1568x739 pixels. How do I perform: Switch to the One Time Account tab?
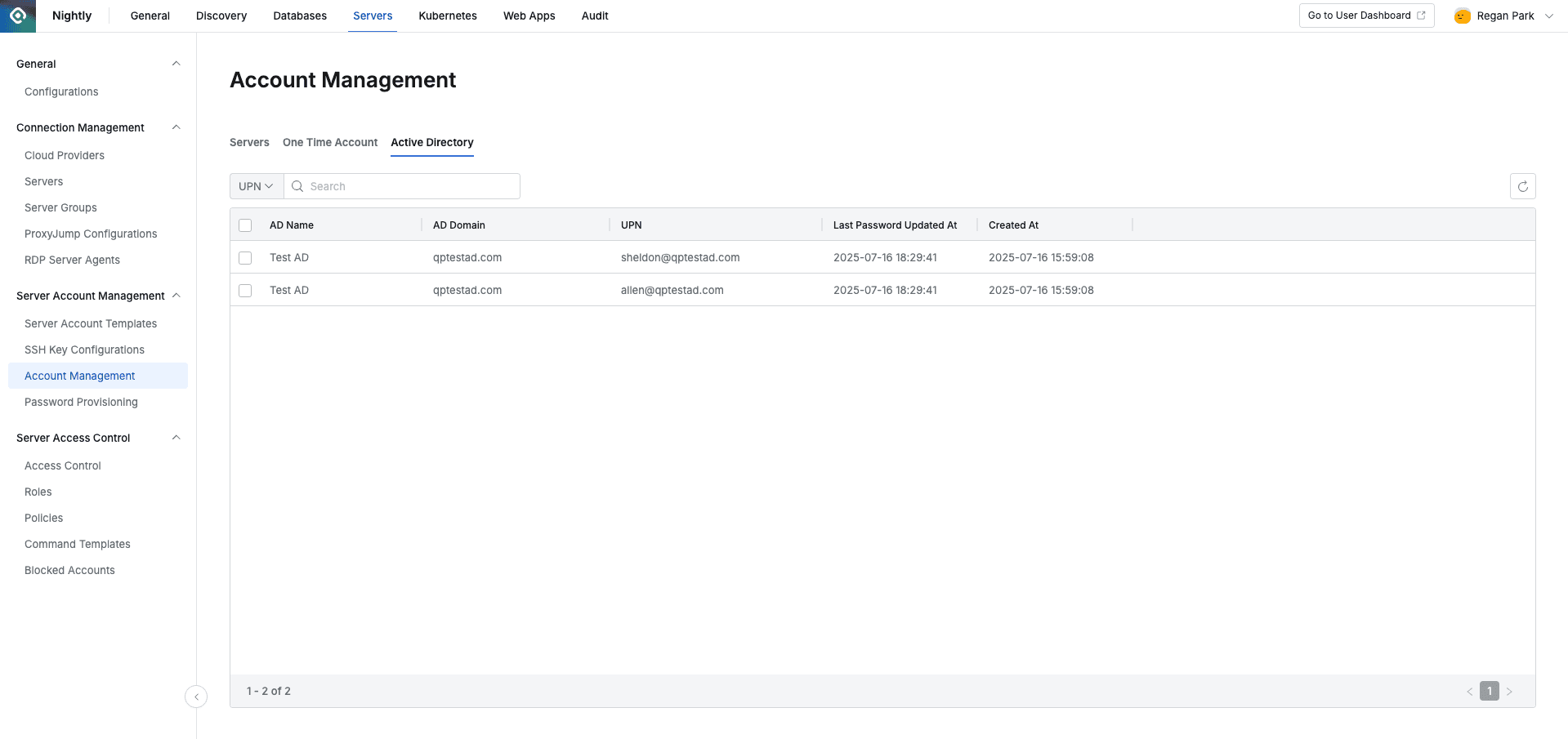click(329, 142)
